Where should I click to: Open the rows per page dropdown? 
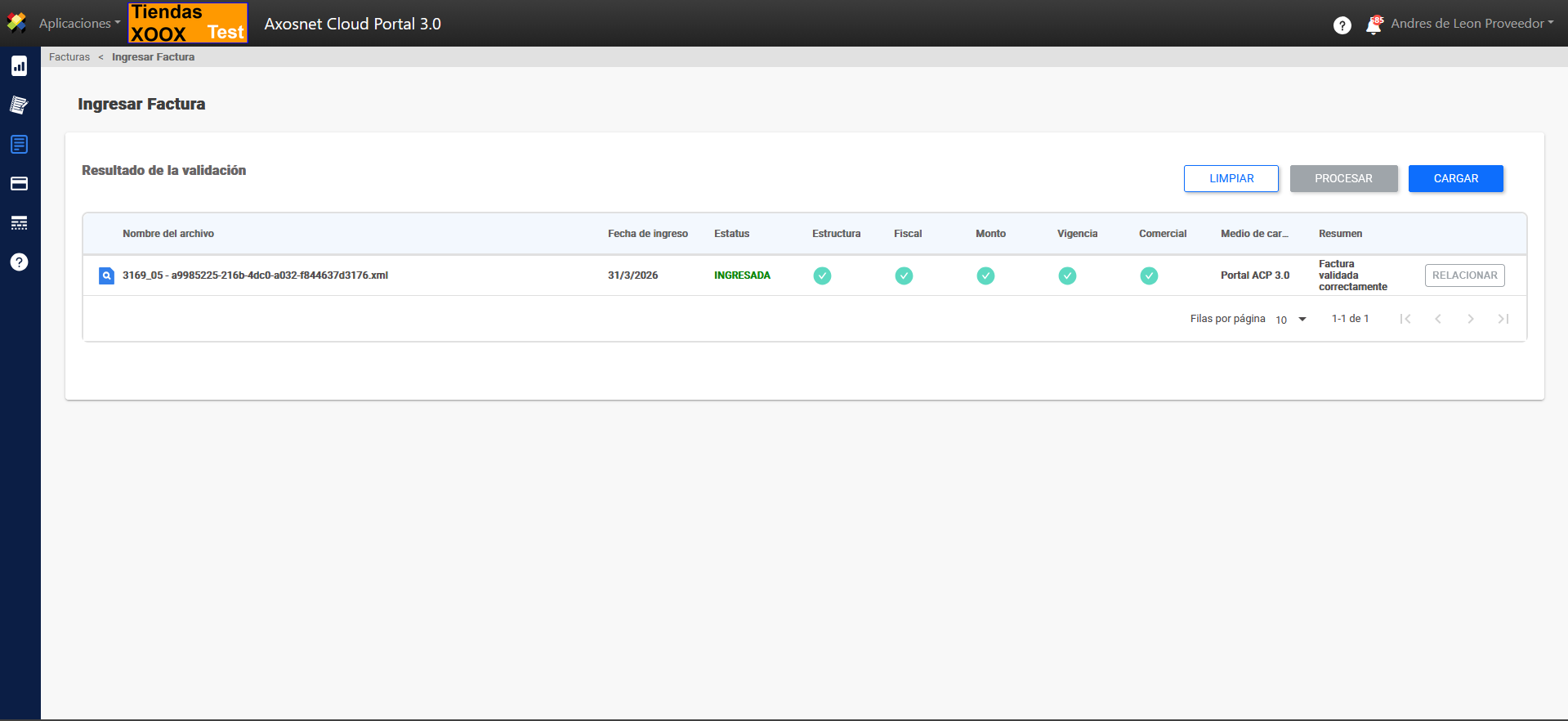1291,320
